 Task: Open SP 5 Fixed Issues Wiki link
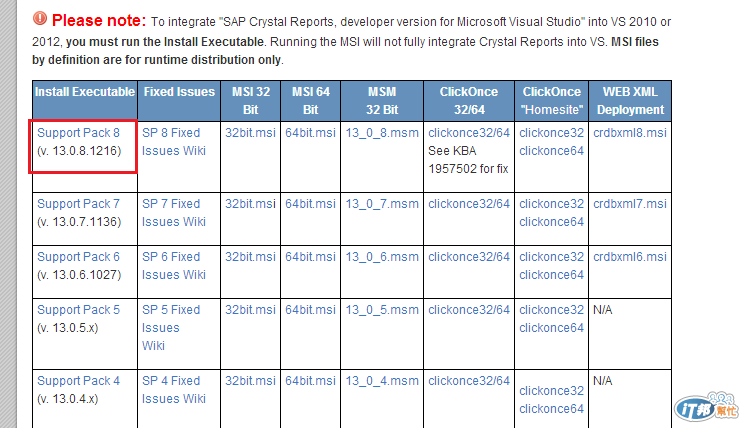pyautogui.click(x=171, y=328)
